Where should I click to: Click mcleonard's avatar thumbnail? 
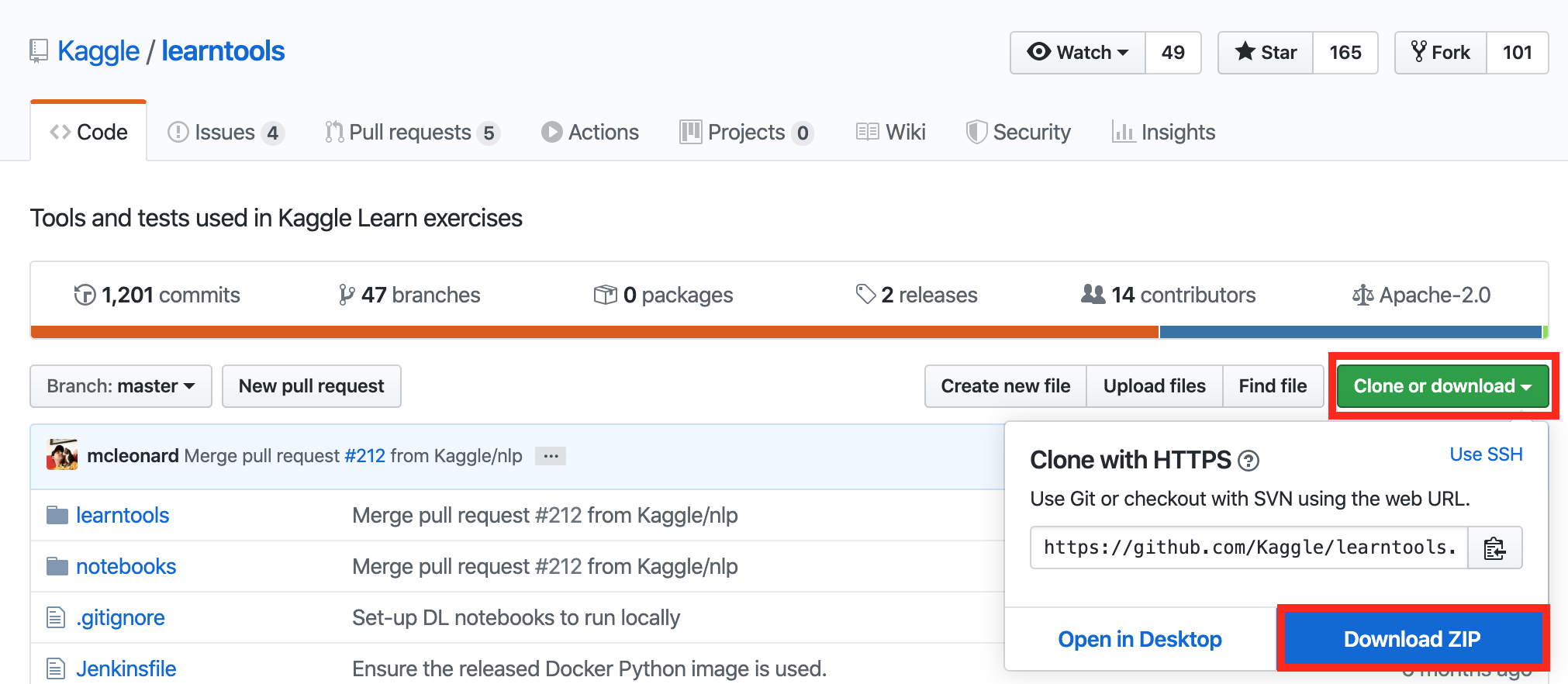pyautogui.click(x=62, y=455)
